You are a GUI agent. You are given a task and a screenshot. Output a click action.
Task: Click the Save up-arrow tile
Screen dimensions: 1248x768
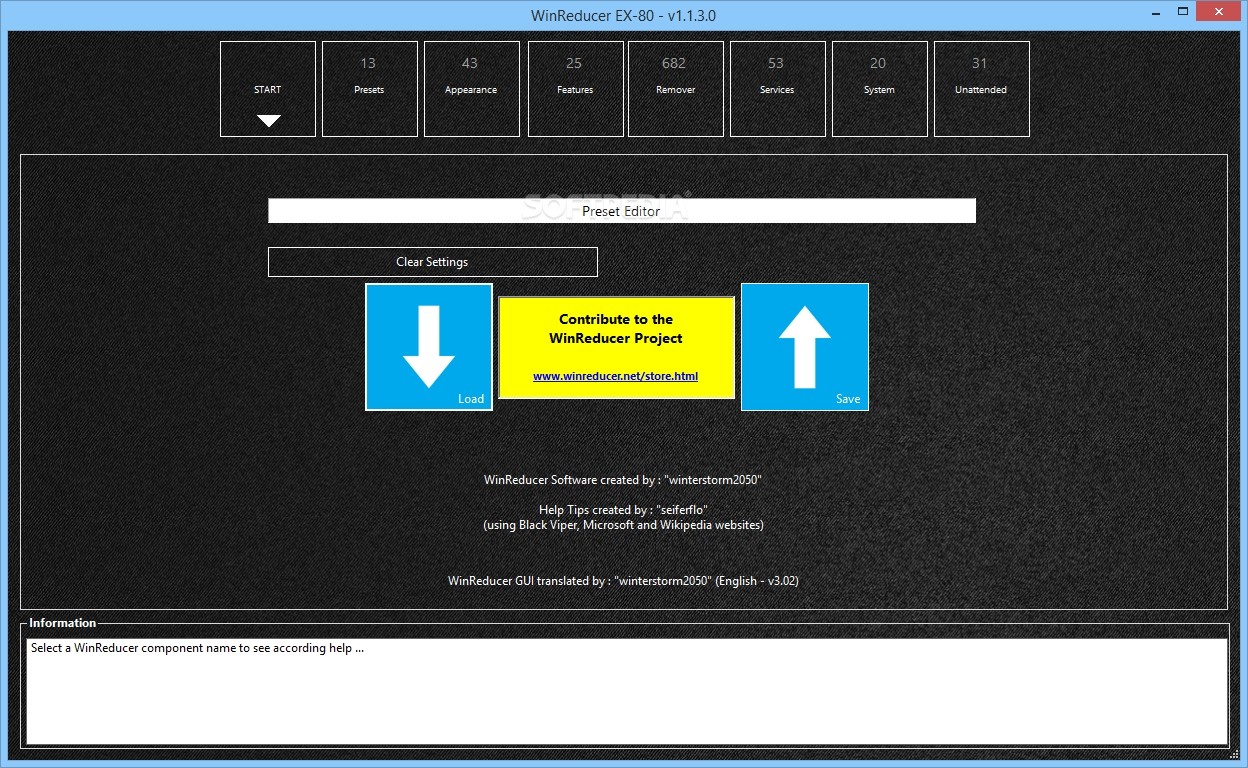(x=805, y=347)
